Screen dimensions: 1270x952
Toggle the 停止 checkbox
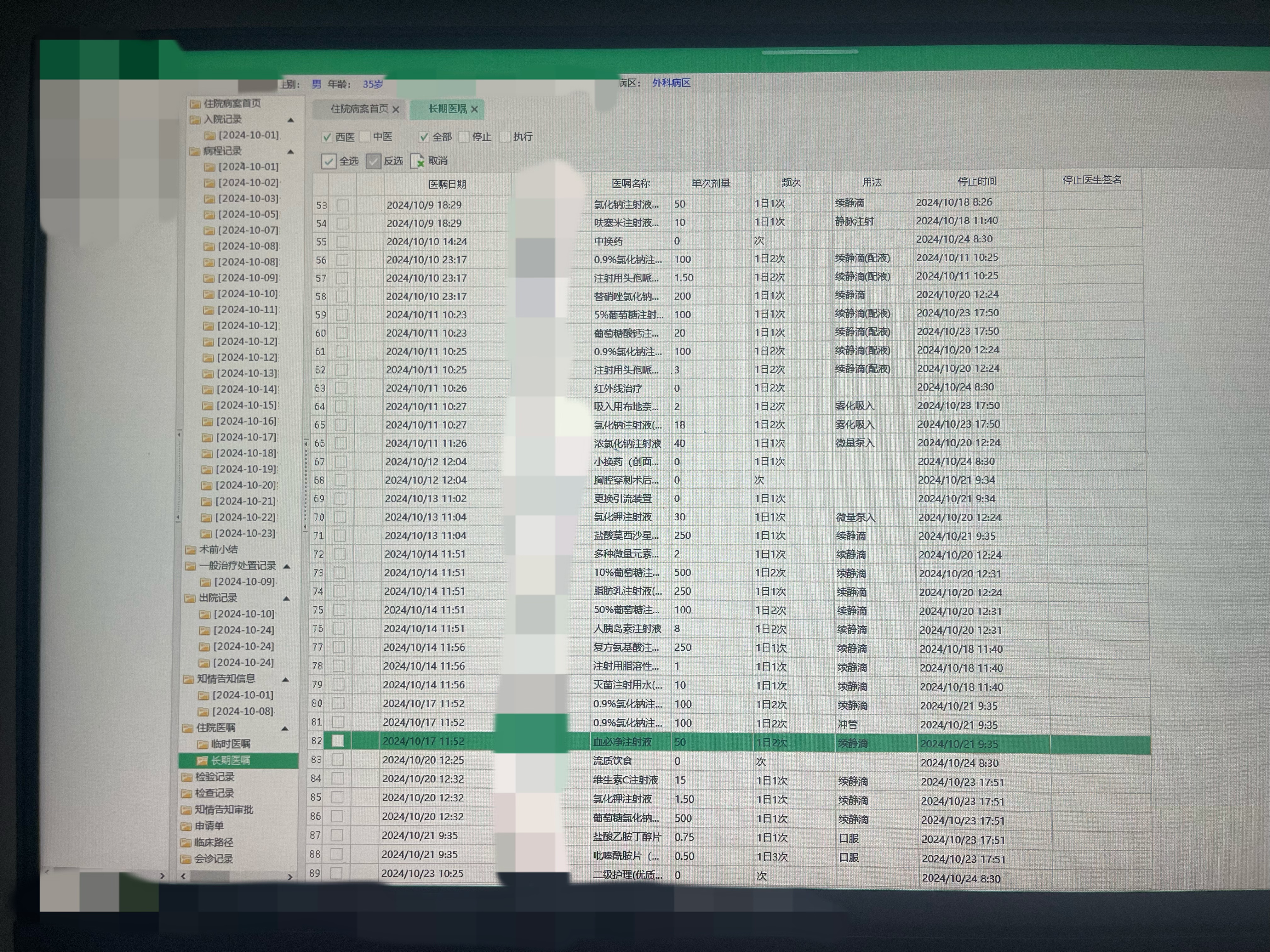[464, 137]
